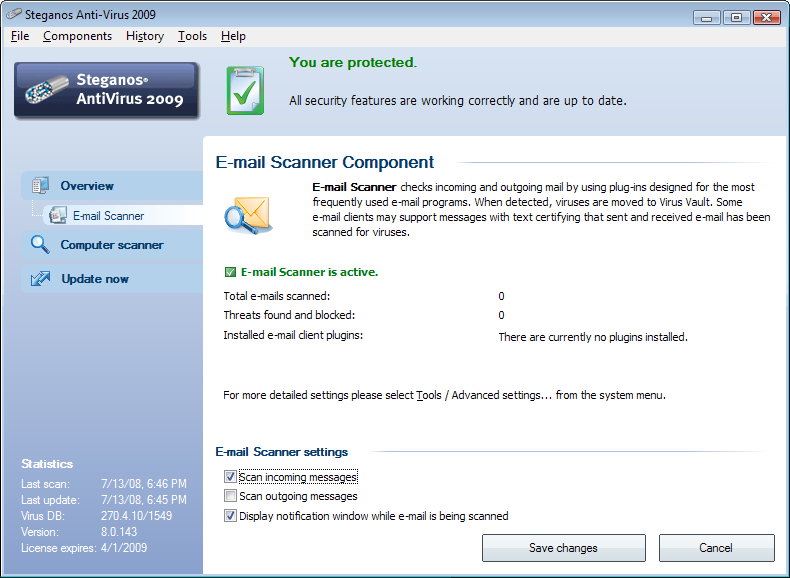The width and height of the screenshot is (790, 578).
Task: Click Save changes button
Action: click(x=563, y=548)
